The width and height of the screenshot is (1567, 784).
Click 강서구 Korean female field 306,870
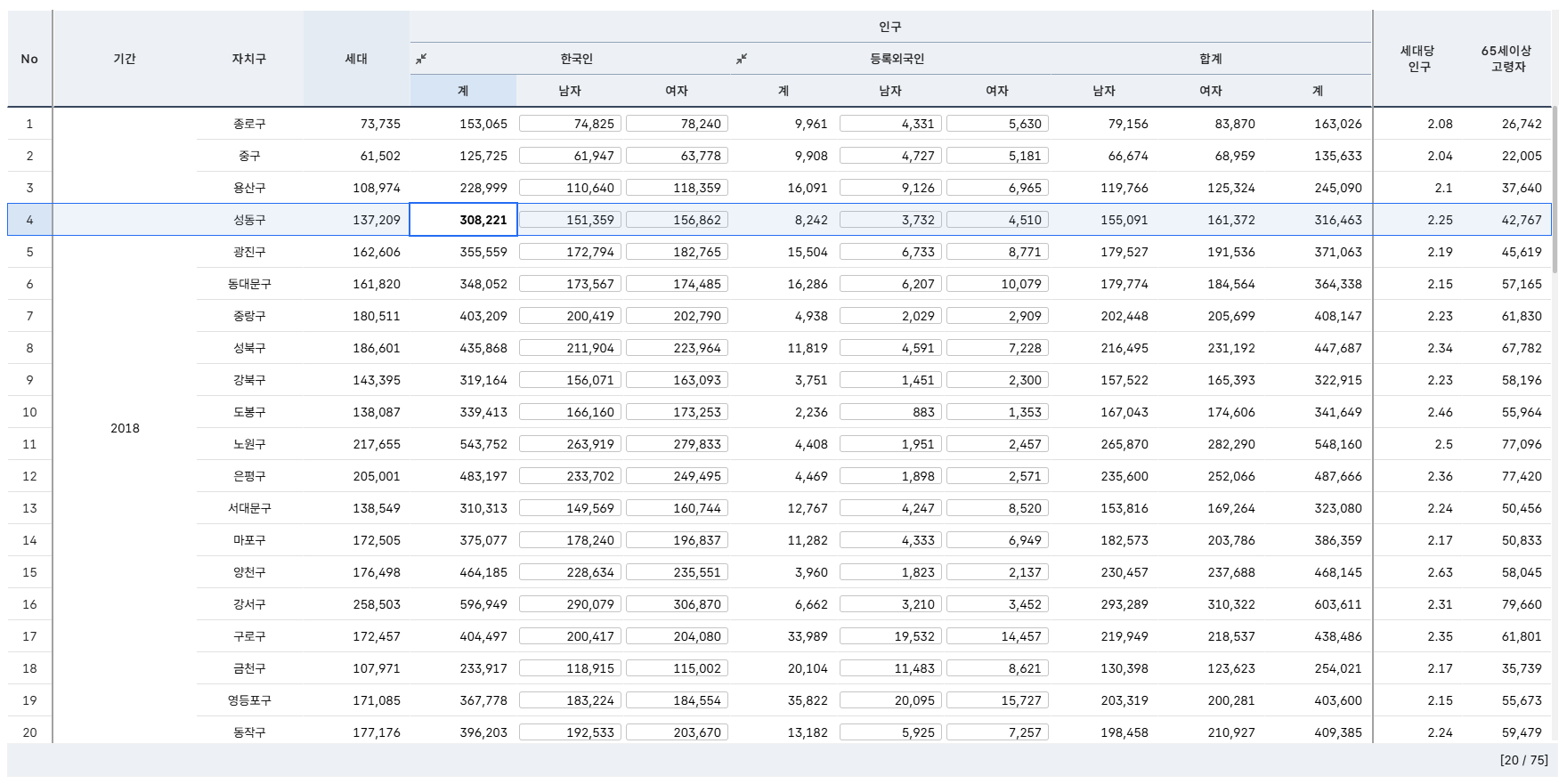tap(677, 604)
